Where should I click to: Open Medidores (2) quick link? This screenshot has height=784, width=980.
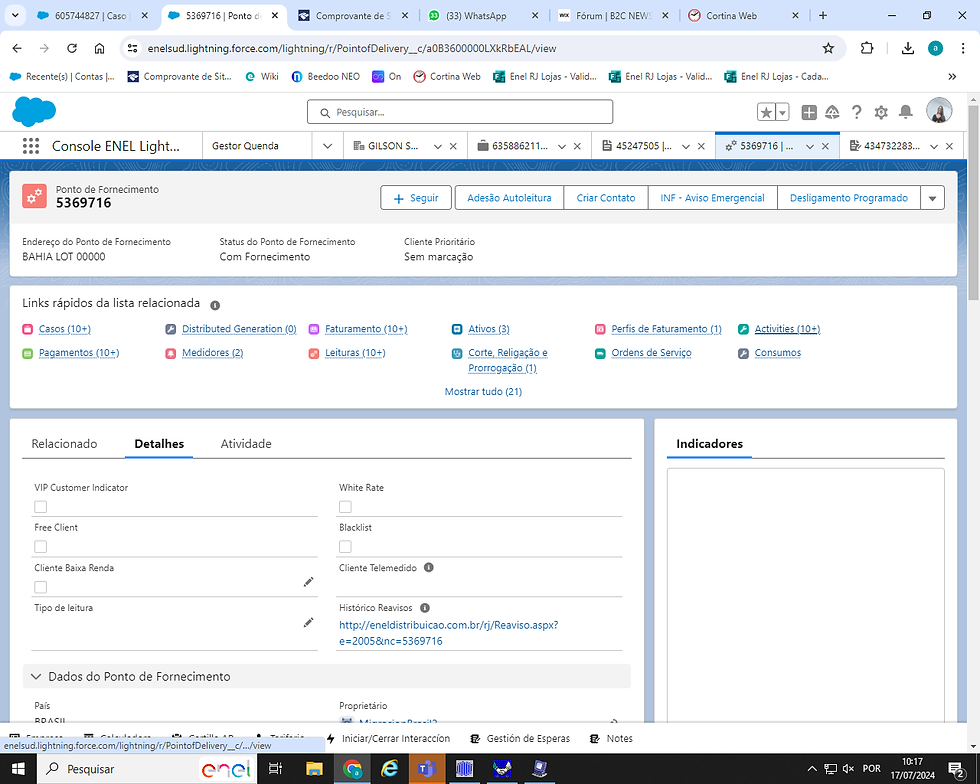[212, 353]
